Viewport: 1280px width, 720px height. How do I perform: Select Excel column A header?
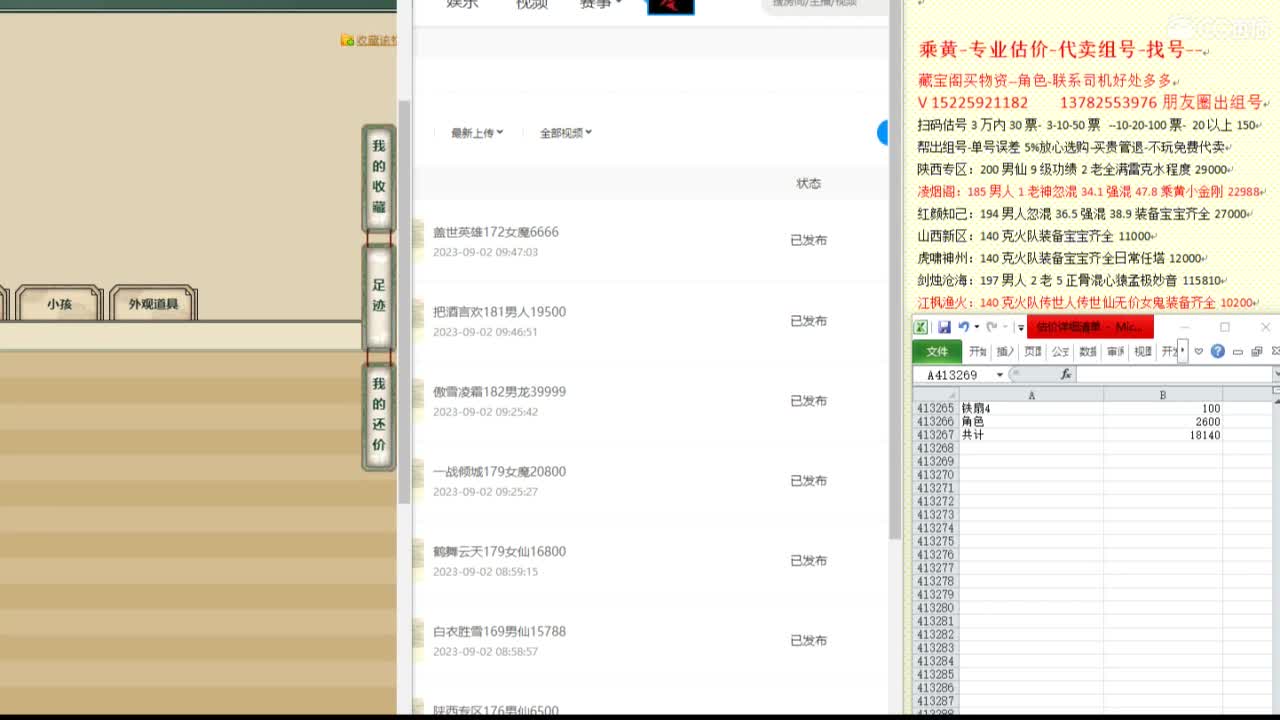(x=1031, y=395)
